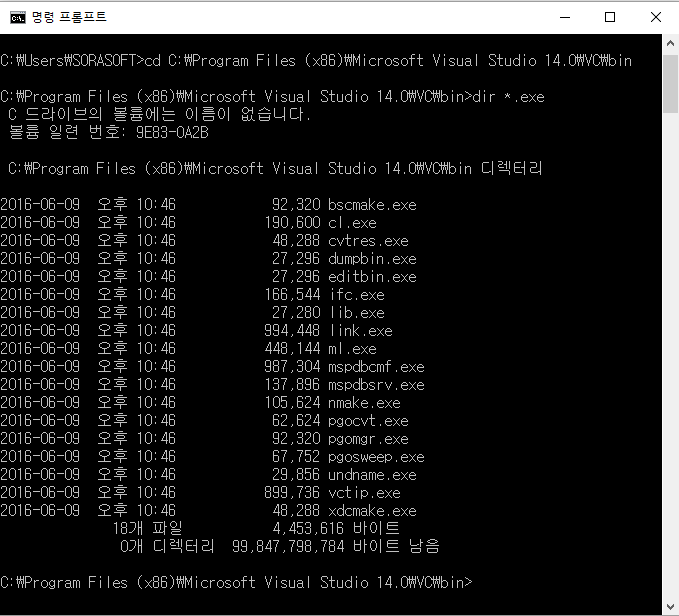Click the scrollbar up arrow
This screenshot has height=616, width=679.
(670, 43)
